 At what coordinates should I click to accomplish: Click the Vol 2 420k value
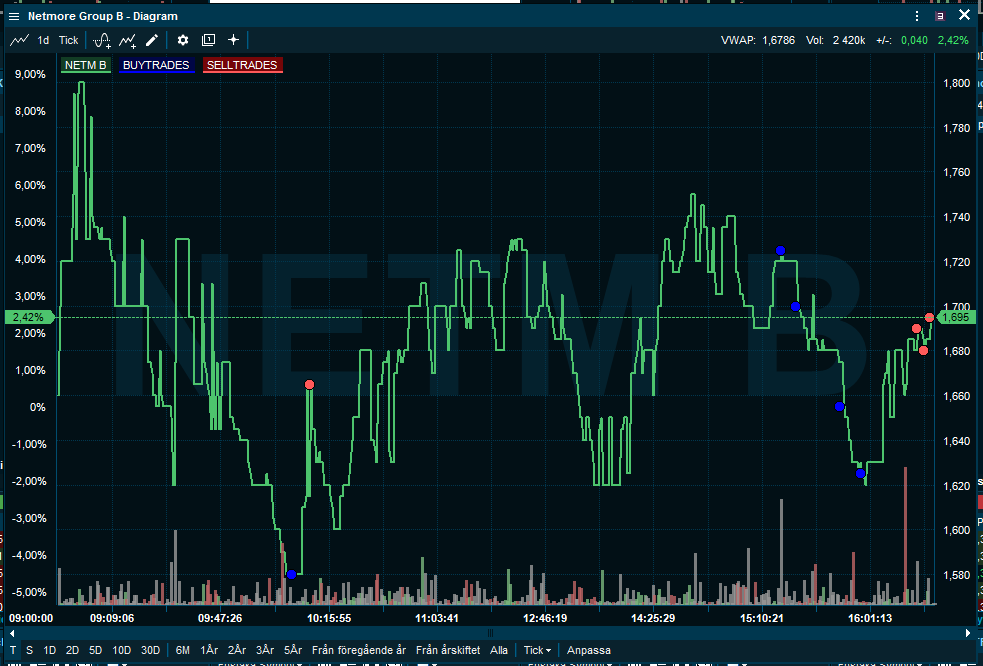point(849,40)
